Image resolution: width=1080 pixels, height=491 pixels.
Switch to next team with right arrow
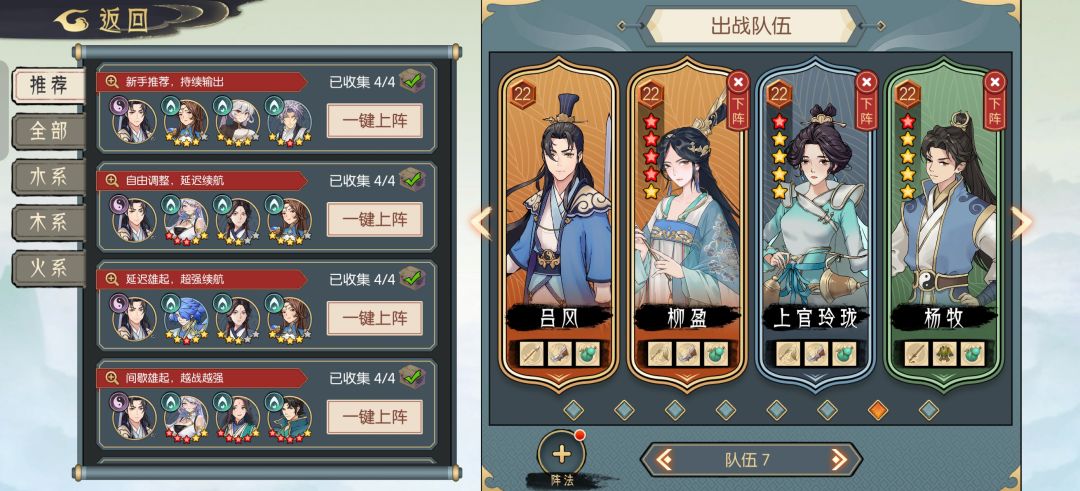pos(838,459)
